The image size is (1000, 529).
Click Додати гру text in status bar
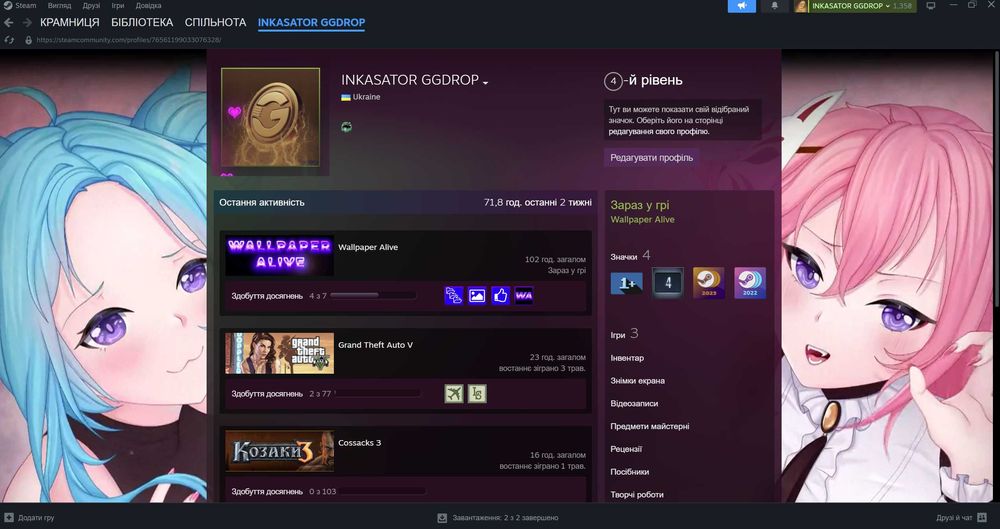36,518
